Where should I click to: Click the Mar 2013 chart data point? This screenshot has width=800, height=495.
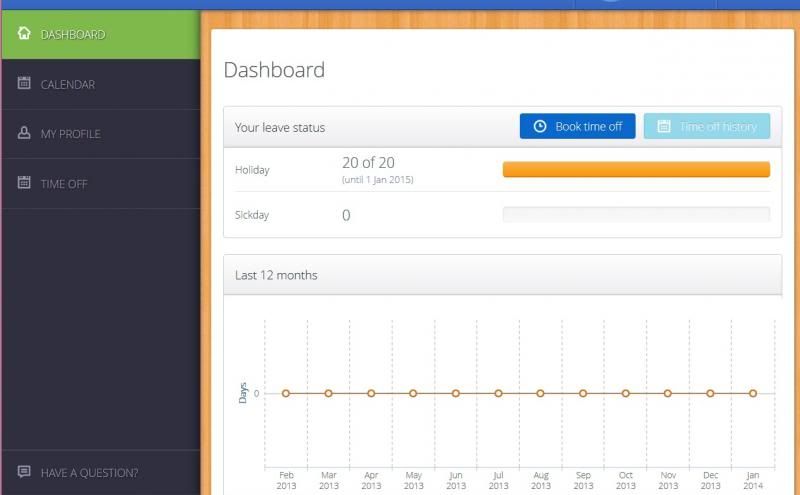[329, 393]
